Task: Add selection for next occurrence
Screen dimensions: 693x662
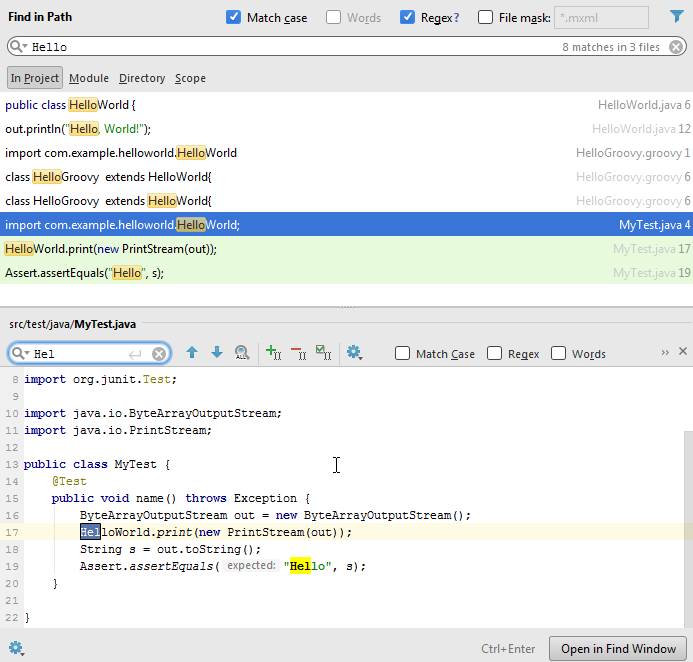Action: tap(273, 353)
